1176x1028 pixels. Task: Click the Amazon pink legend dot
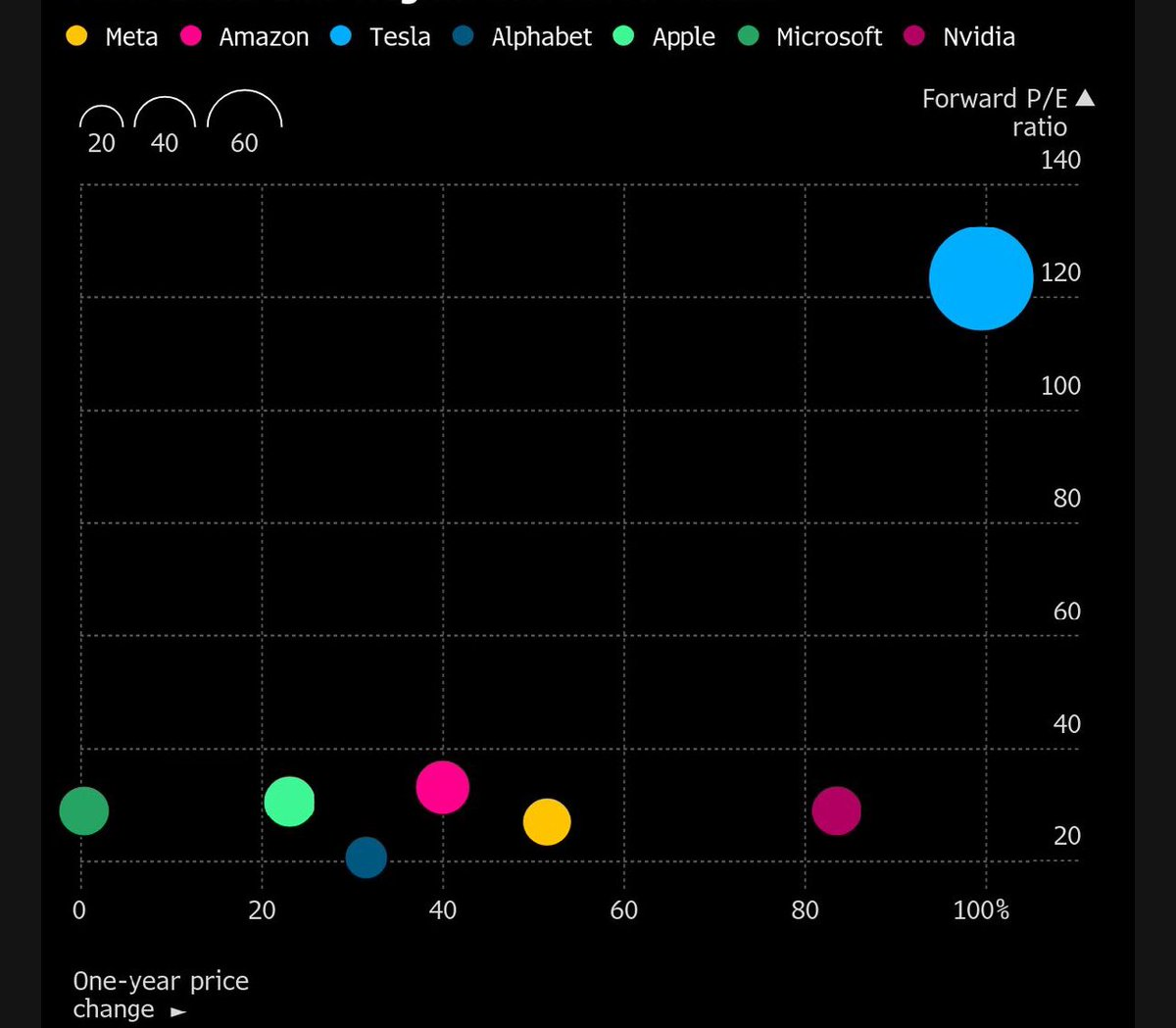[191, 36]
